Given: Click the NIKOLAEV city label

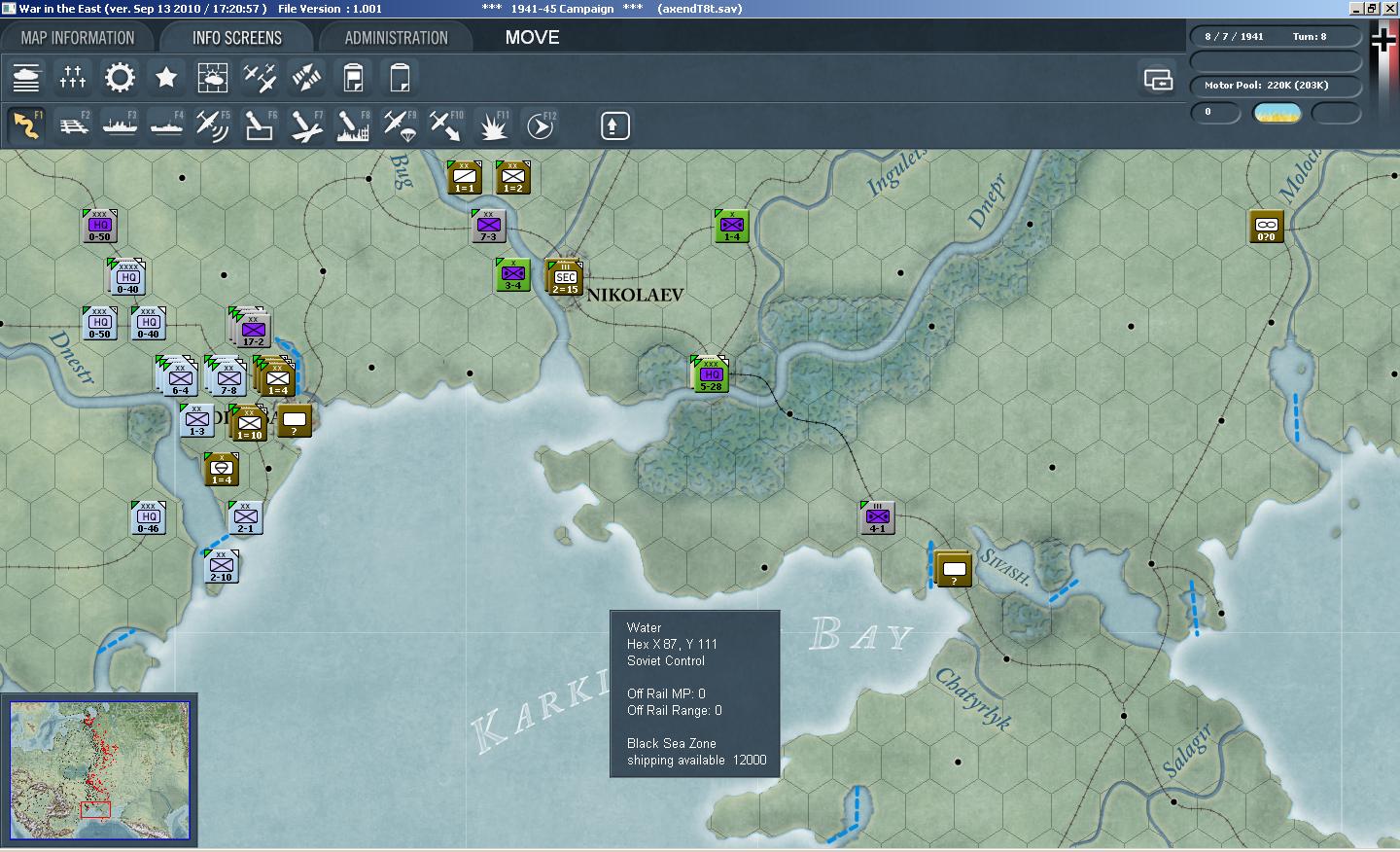Looking at the screenshot, I should [x=636, y=295].
